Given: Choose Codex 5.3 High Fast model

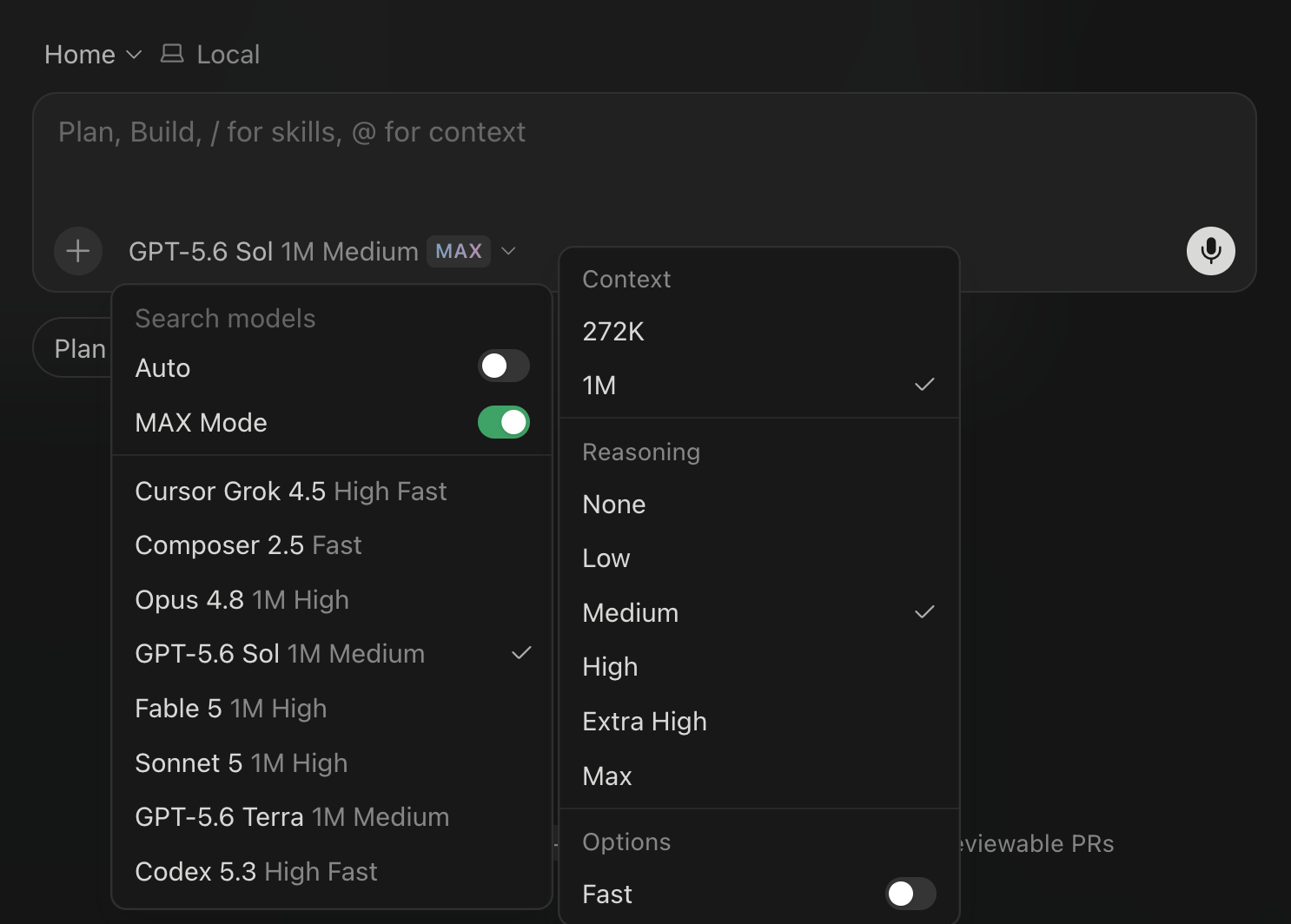Looking at the screenshot, I should point(332,872).
